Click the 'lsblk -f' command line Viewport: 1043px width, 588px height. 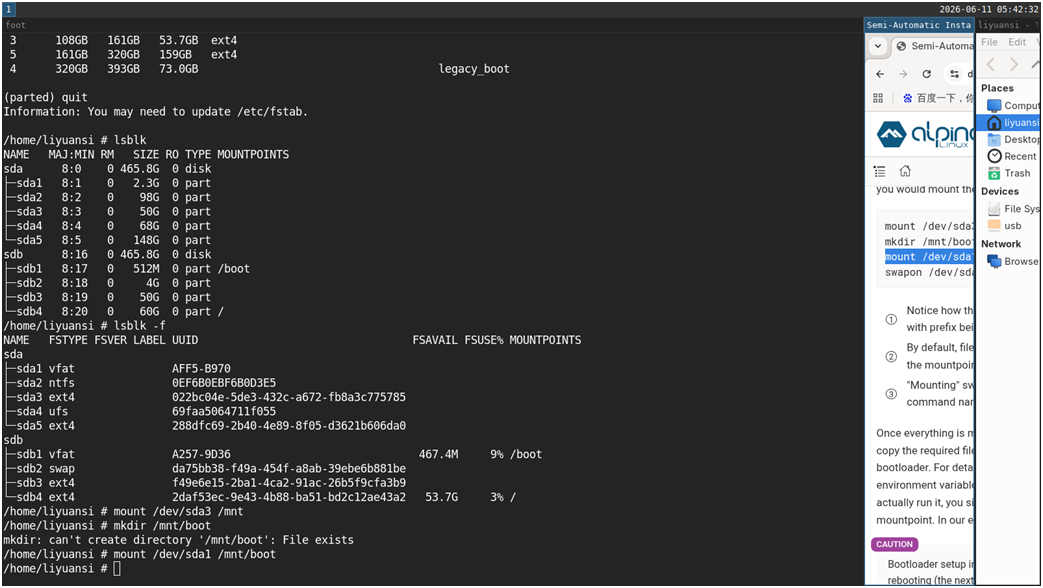click(84, 326)
